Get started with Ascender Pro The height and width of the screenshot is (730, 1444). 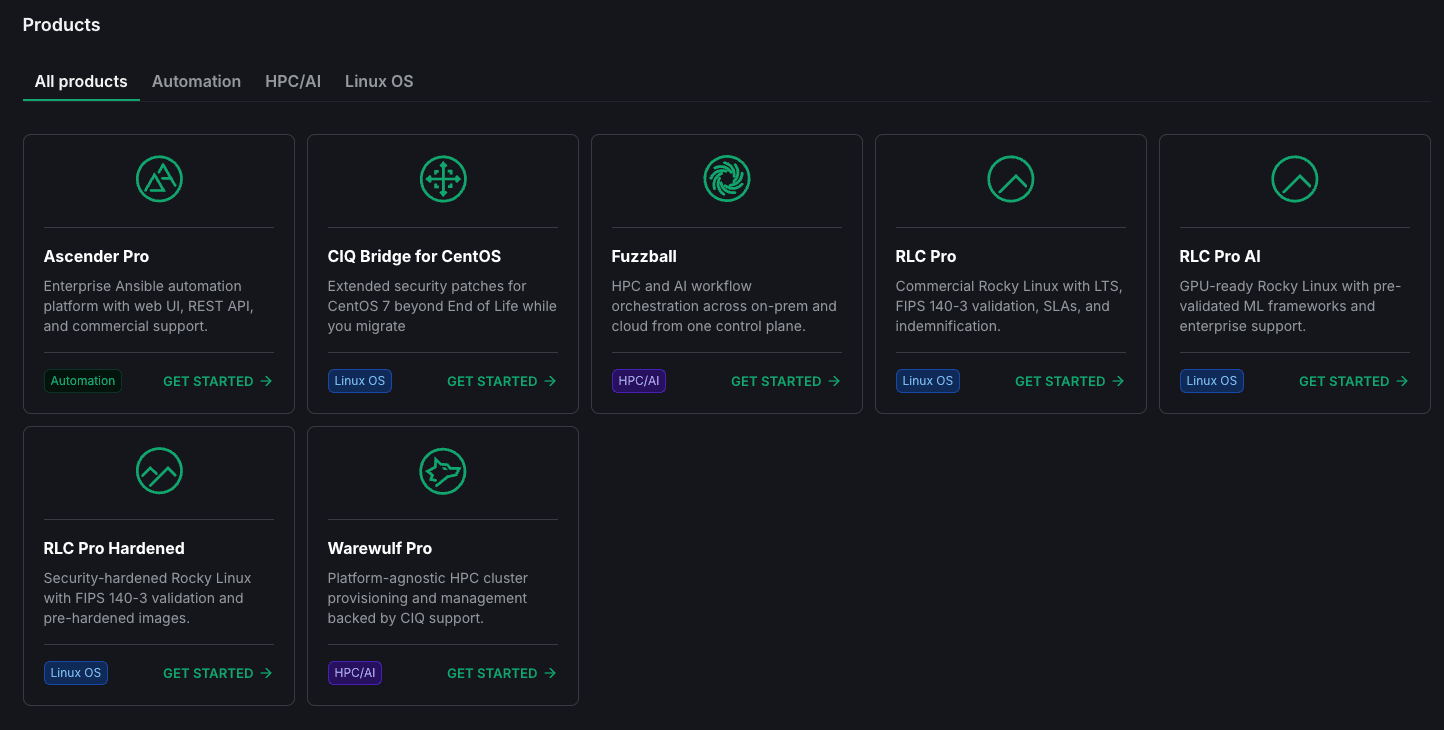click(x=218, y=381)
